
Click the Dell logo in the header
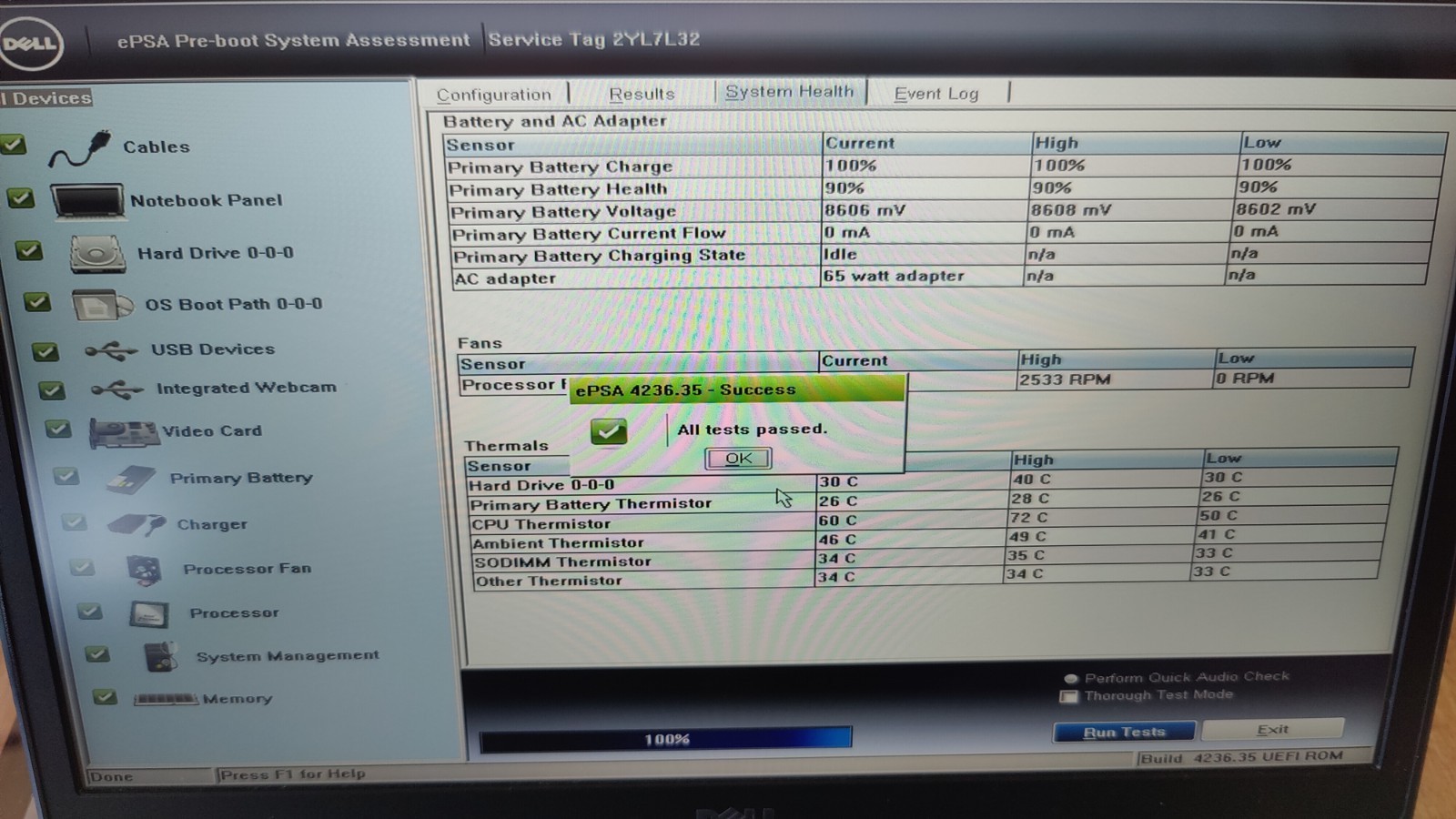(x=32, y=43)
